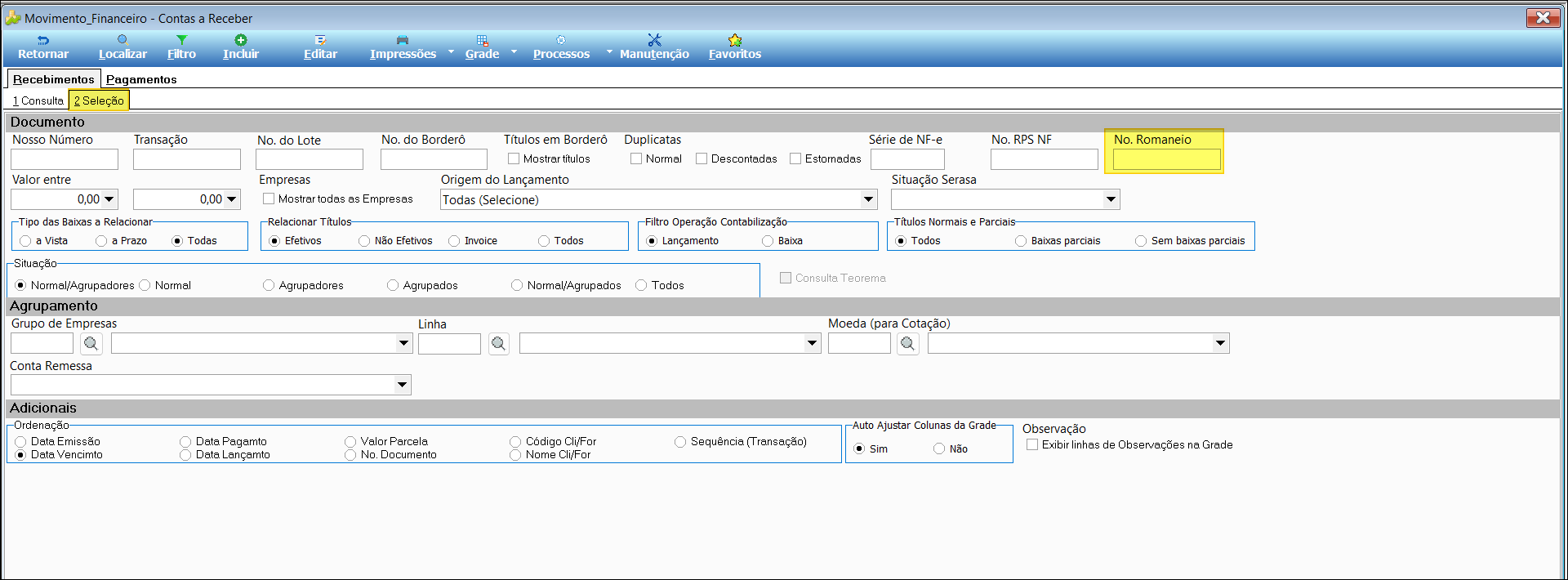Viewport: 1568px width, 580px height.
Task: Enable Mostrar todas as Empresas
Action: (269, 199)
